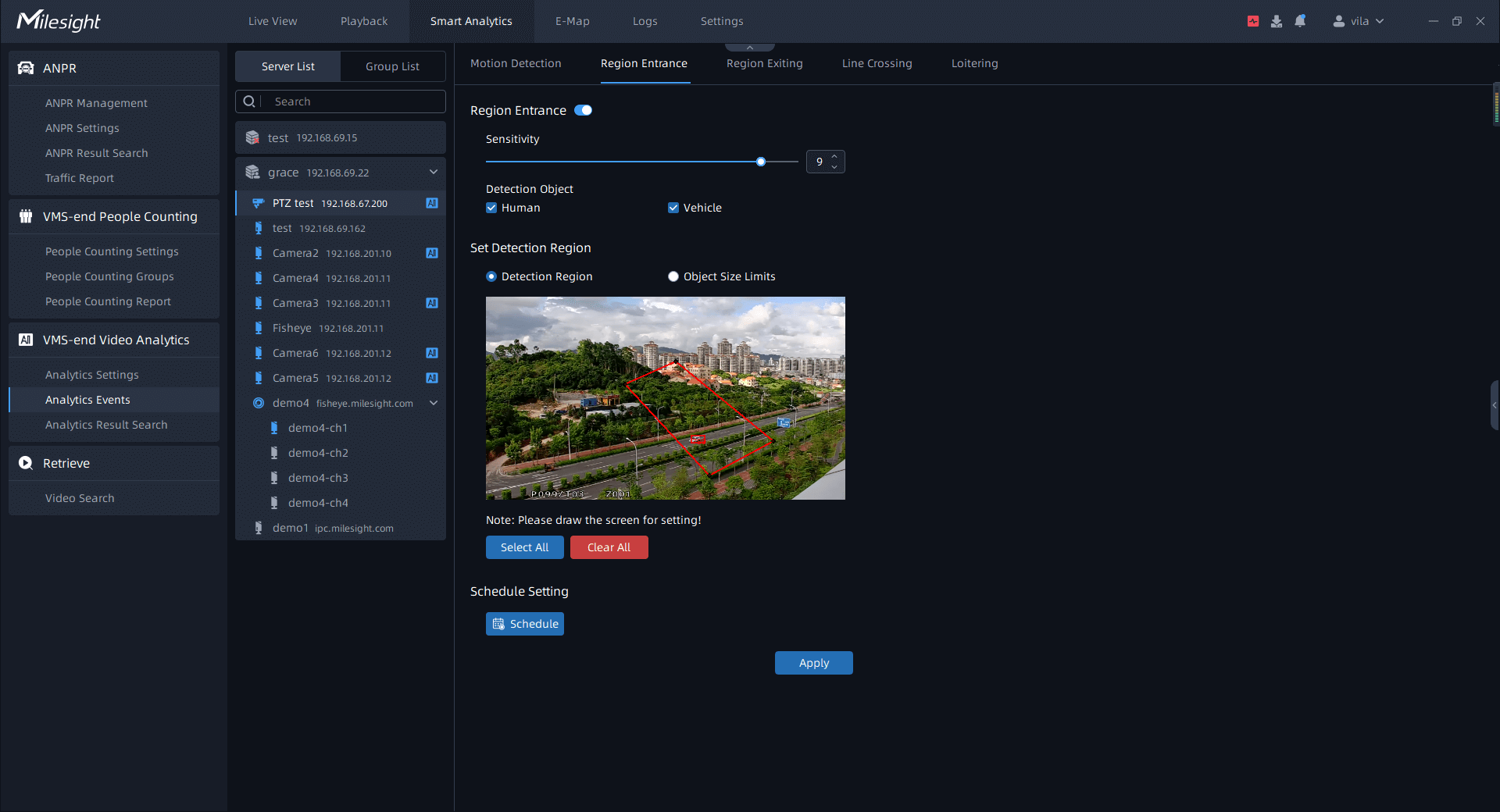
Task: Open the download icon in top bar
Action: (x=1277, y=21)
